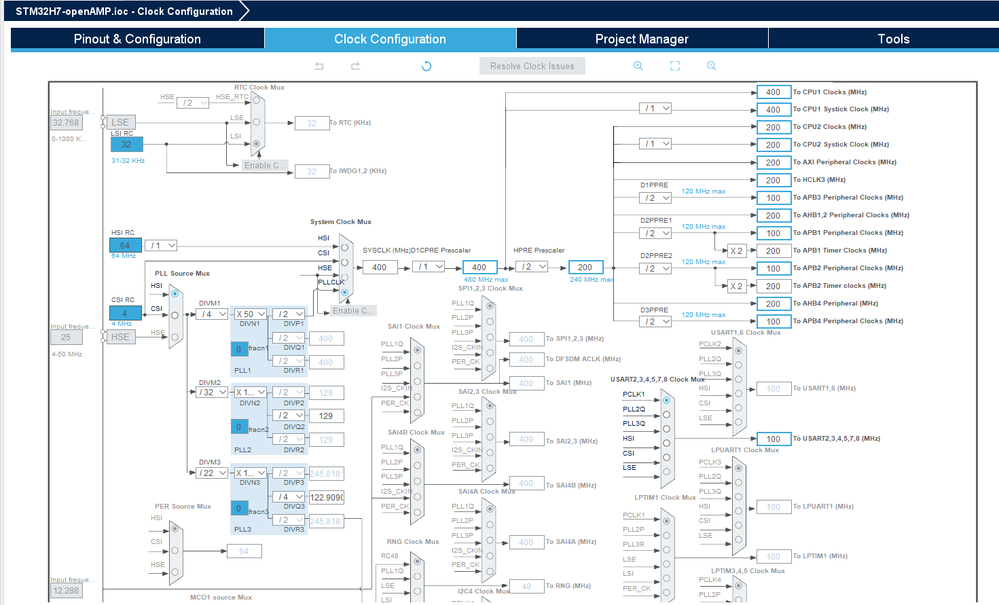The image size is (999, 605).
Task: Click the To HCLK3 200 value field
Action: coord(773,180)
